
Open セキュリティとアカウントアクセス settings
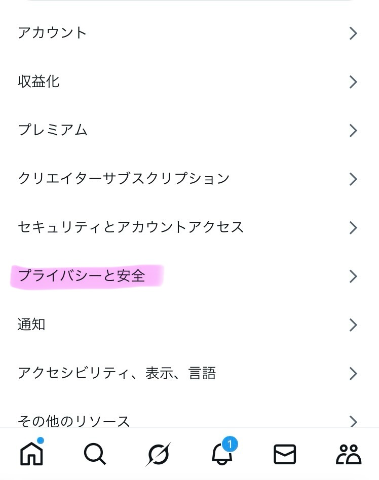pyautogui.click(x=189, y=228)
